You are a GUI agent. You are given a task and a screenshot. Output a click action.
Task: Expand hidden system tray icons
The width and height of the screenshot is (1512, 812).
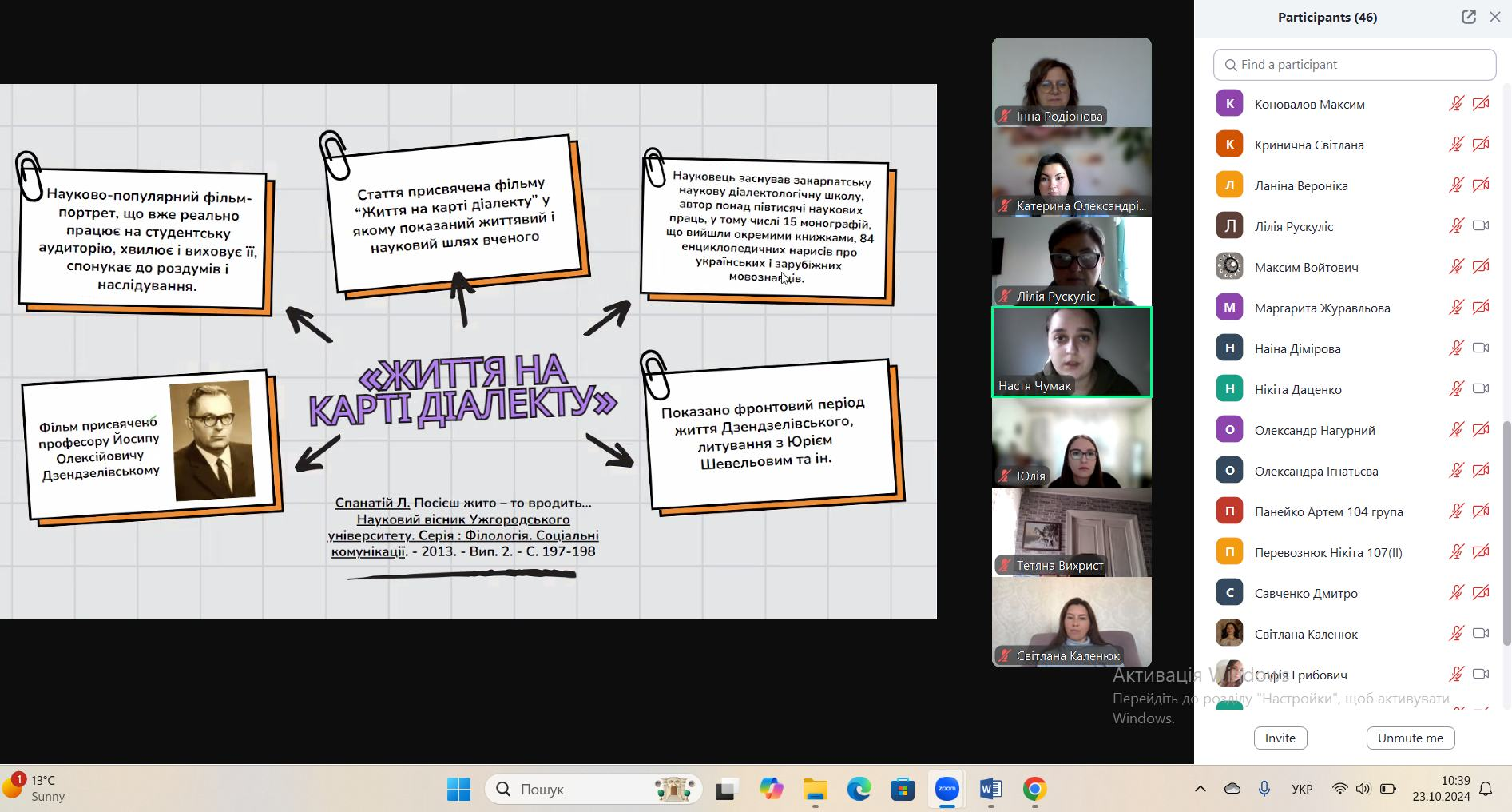tap(1200, 790)
